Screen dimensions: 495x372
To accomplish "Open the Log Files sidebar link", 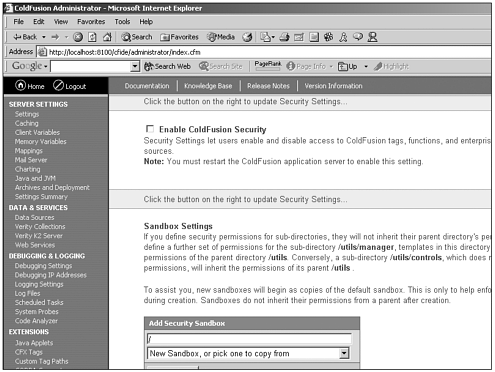I will coord(27,293).
